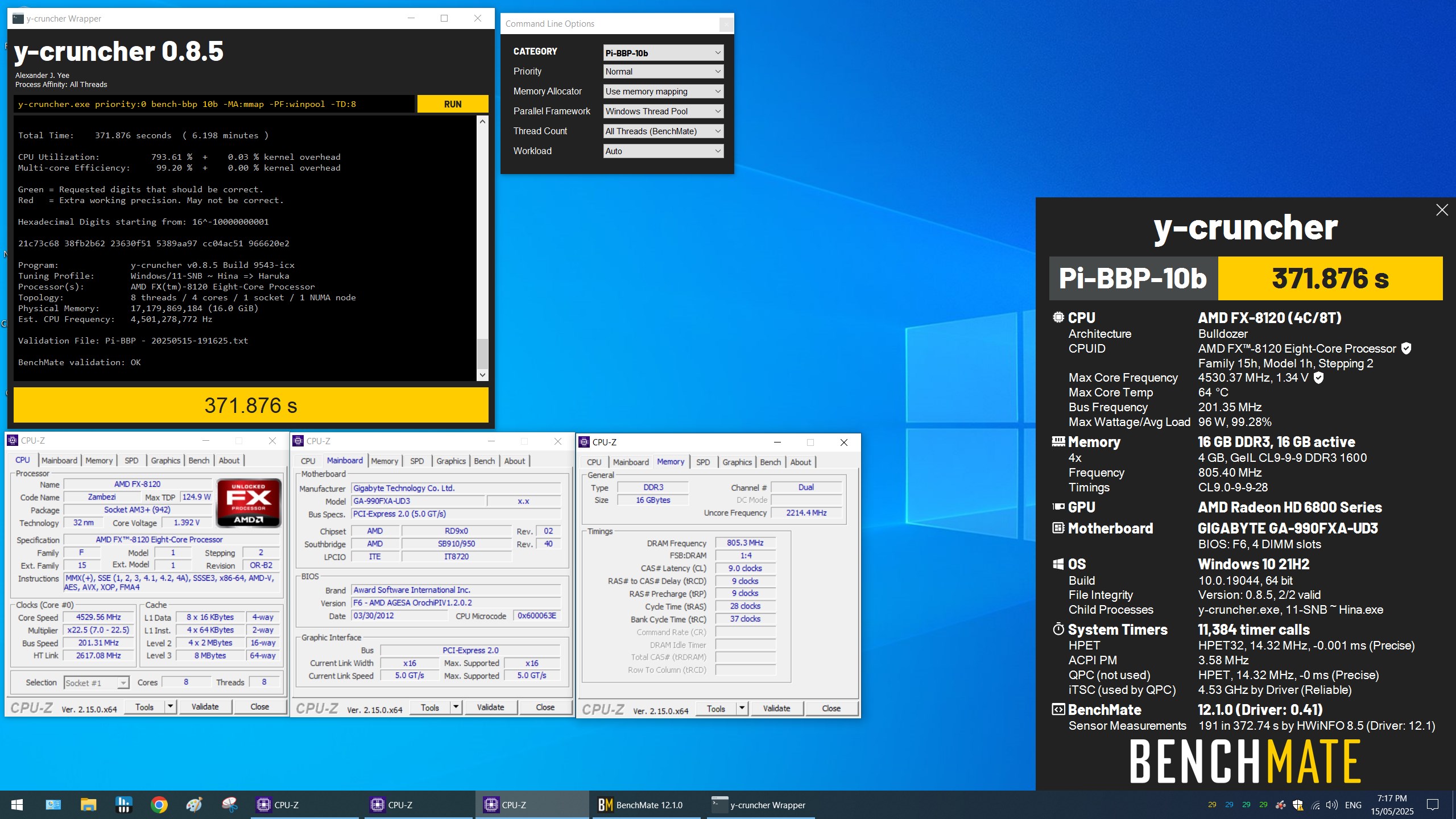Click the output scrollbar down arrow

(x=482, y=375)
